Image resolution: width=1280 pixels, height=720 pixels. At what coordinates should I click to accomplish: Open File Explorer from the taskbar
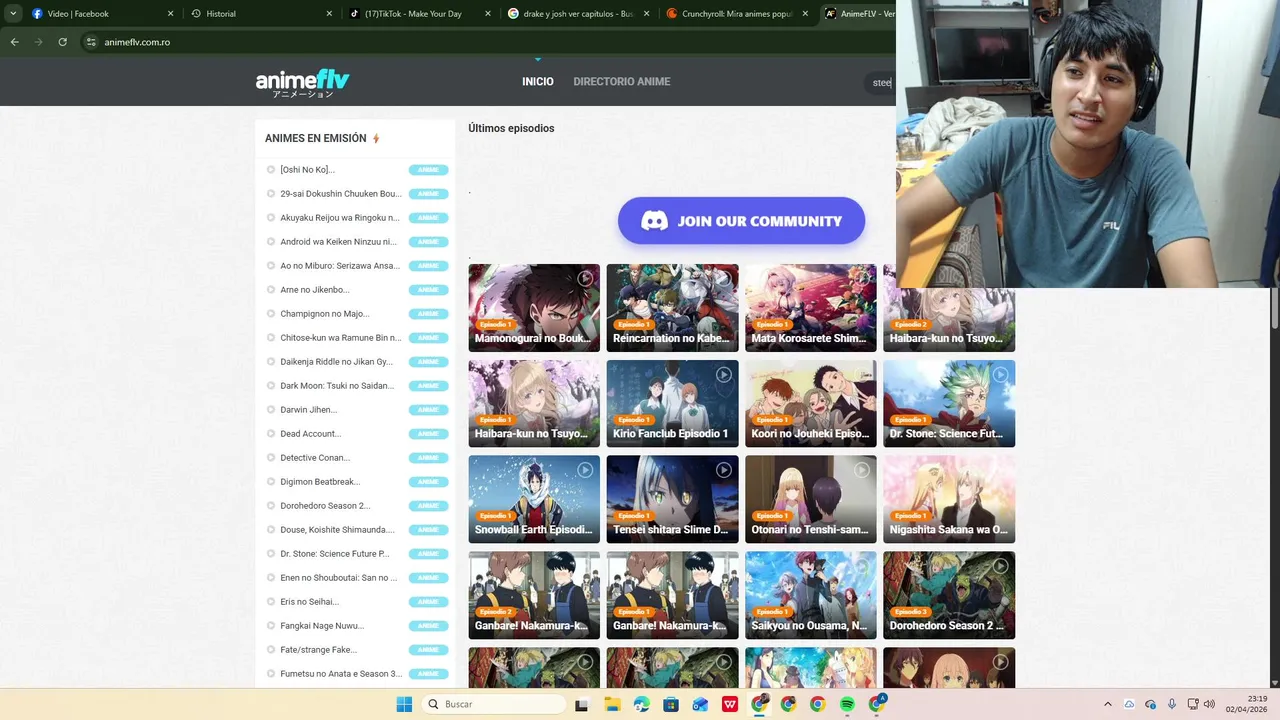pyautogui.click(x=612, y=704)
